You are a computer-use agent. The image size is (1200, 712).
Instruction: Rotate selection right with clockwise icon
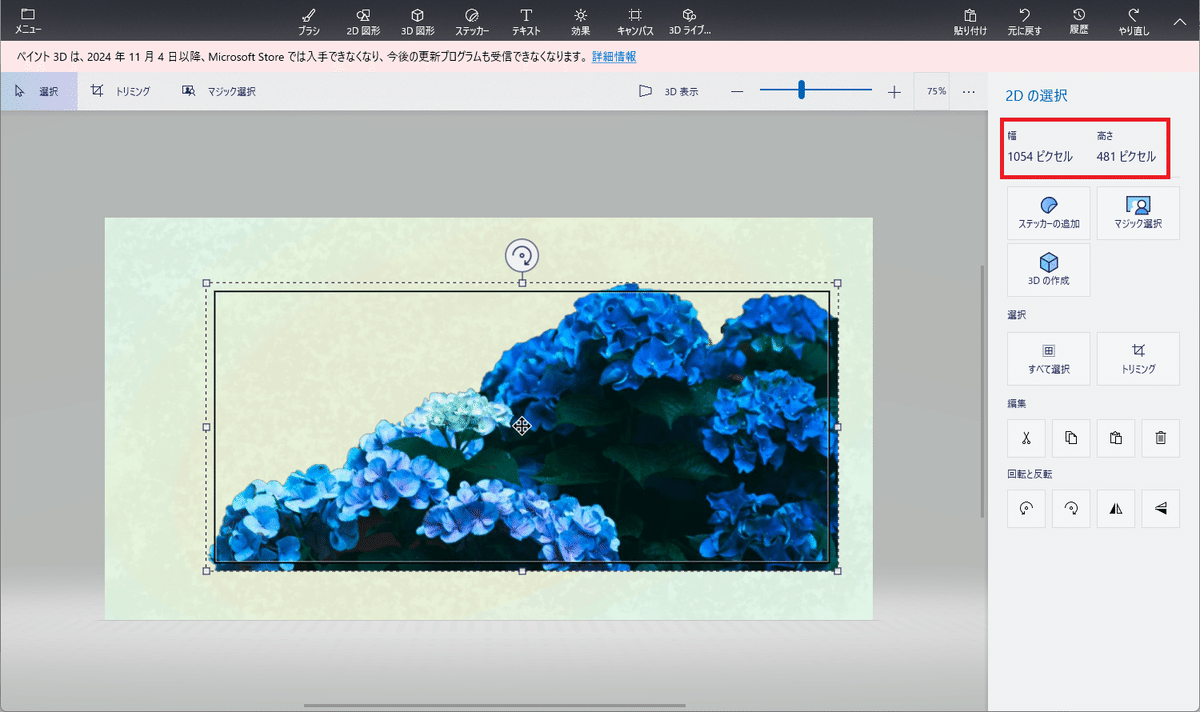point(1071,508)
